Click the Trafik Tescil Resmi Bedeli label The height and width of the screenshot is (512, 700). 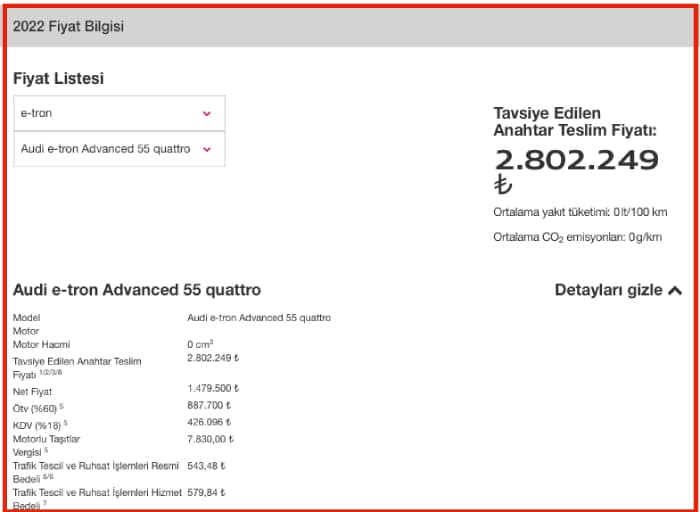pos(96,472)
